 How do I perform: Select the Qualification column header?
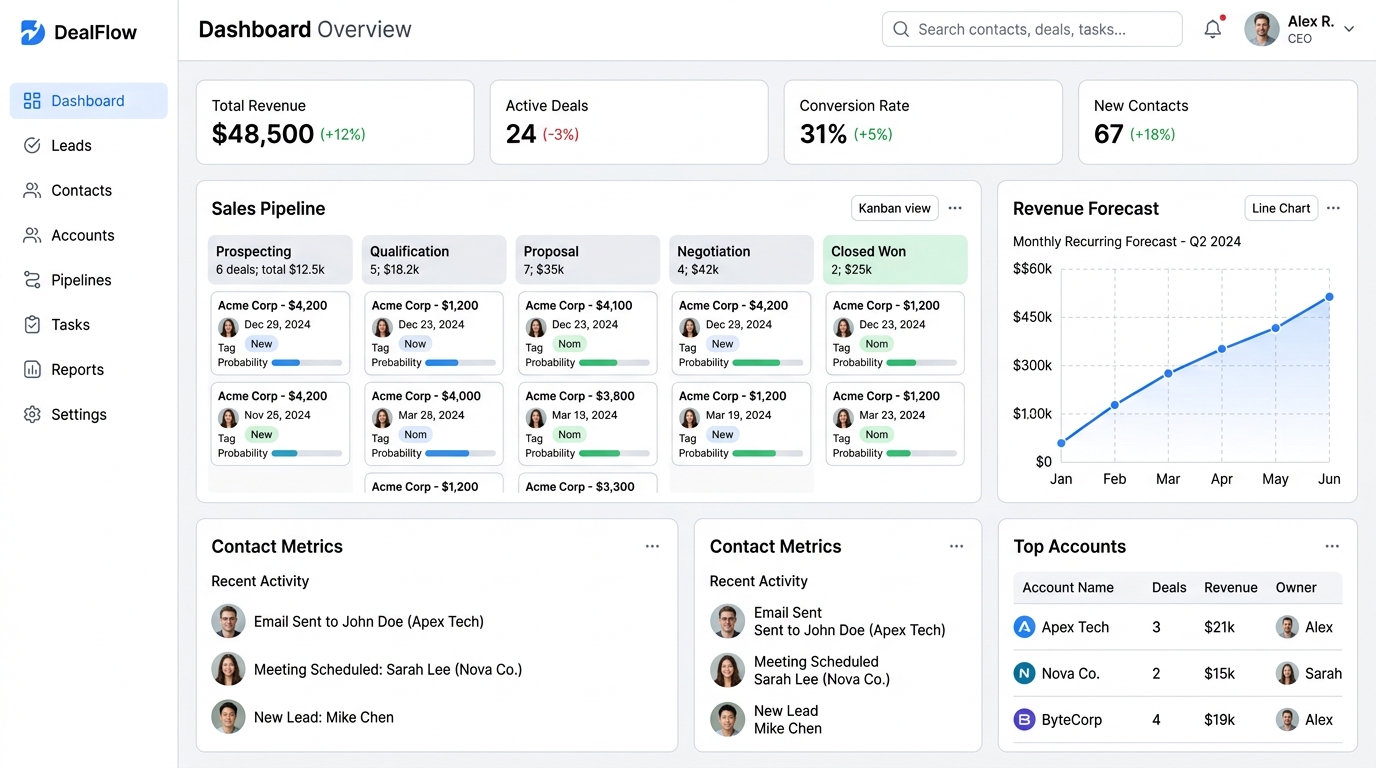(x=434, y=260)
